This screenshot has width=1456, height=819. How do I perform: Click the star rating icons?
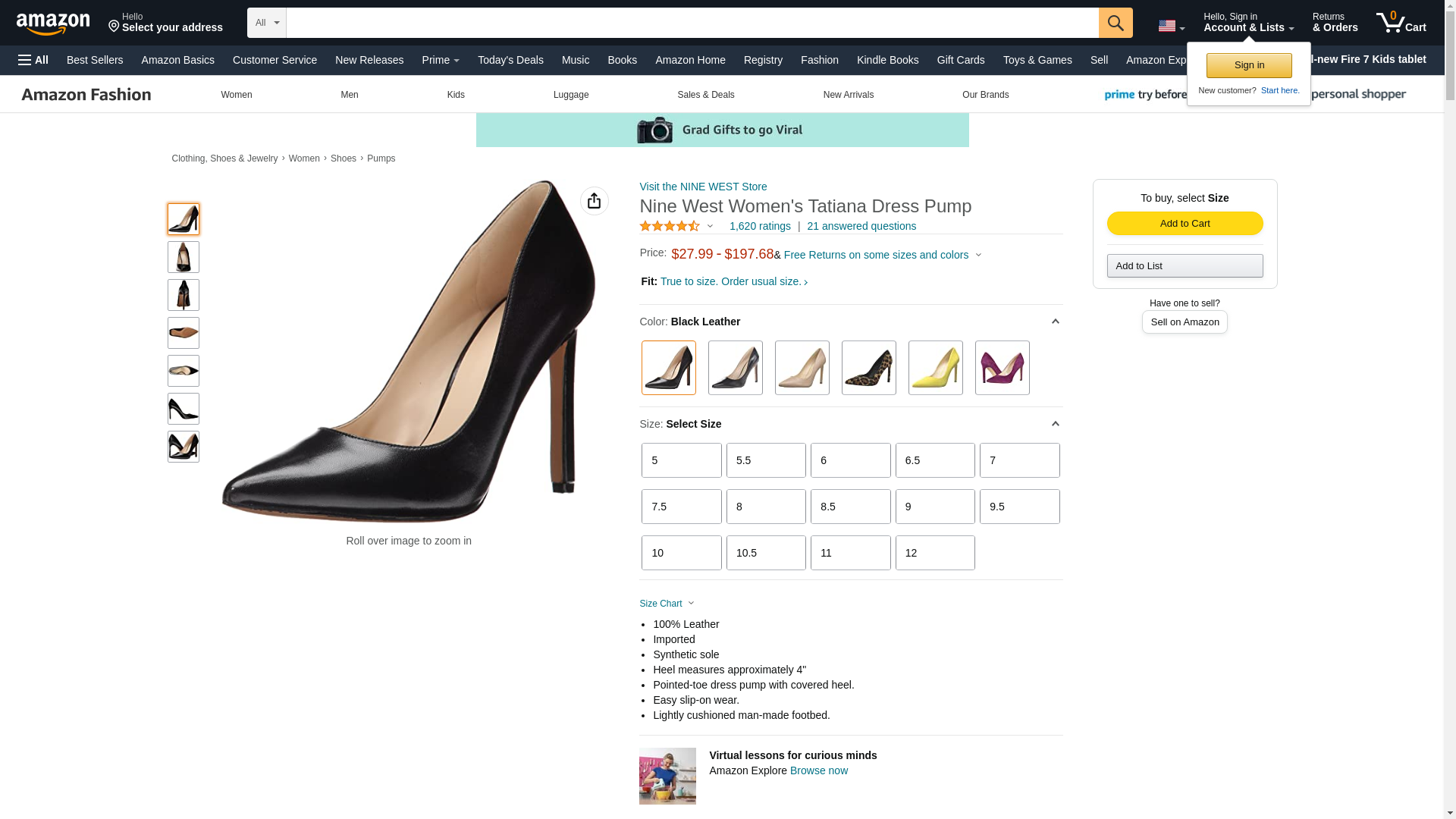tap(670, 226)
